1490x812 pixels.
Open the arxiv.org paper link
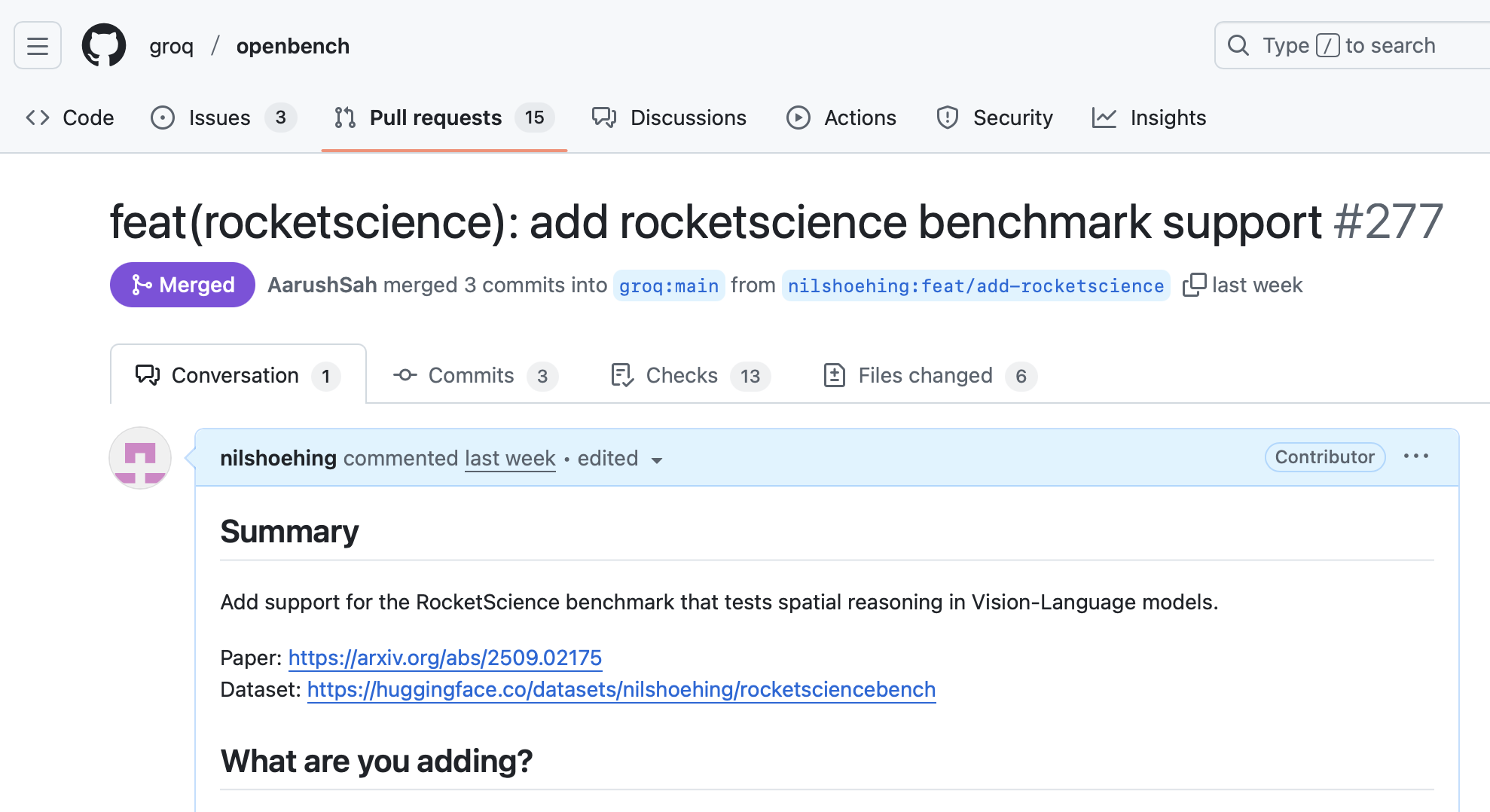445,658
